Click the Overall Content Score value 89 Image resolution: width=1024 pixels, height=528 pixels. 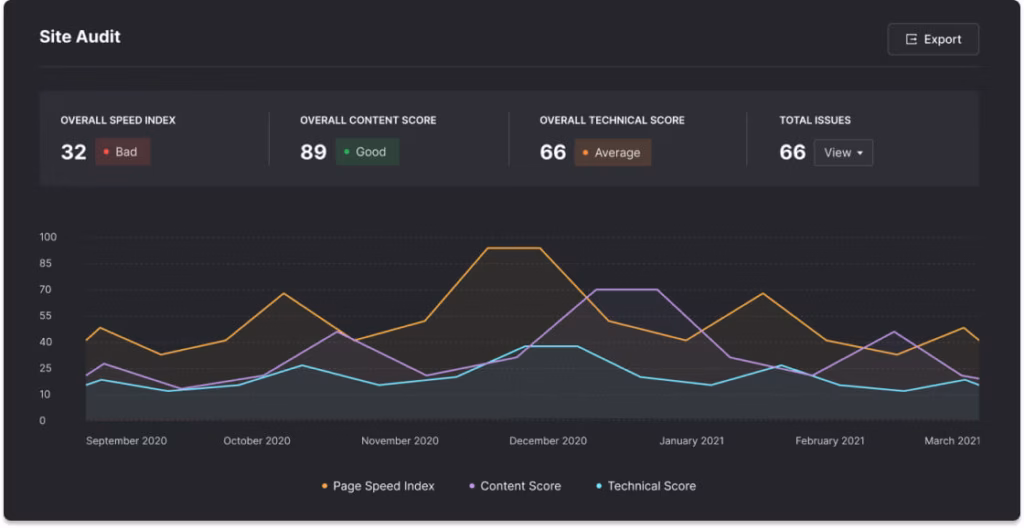313,152
